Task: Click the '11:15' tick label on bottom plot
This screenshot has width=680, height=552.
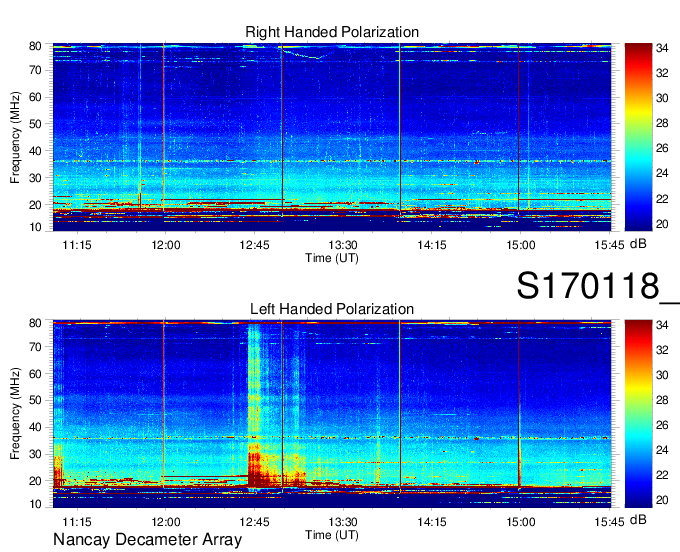Action: point(77,522)
